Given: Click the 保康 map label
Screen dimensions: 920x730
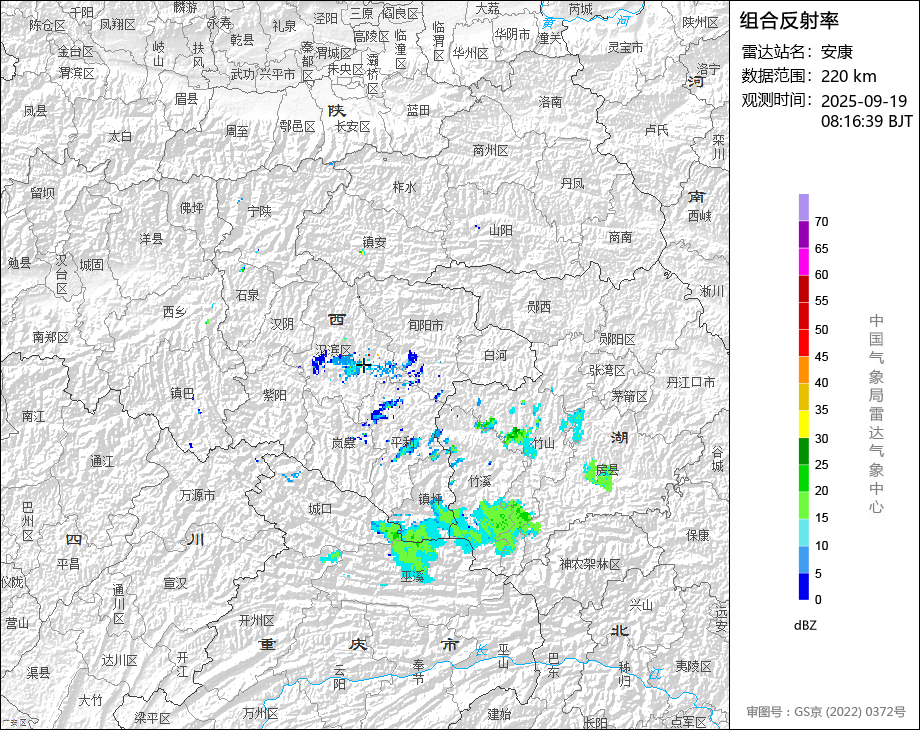Looking at the screenshot, I should 698,535.
